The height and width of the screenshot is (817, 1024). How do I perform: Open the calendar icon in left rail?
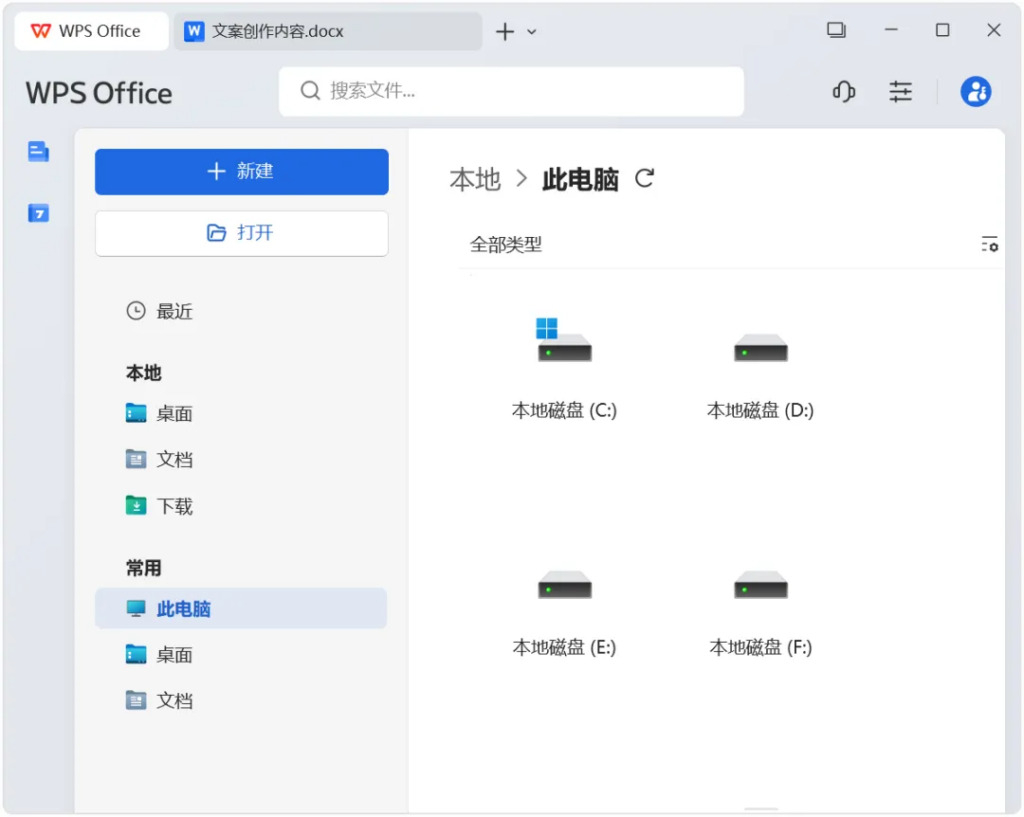coord(38,213)
